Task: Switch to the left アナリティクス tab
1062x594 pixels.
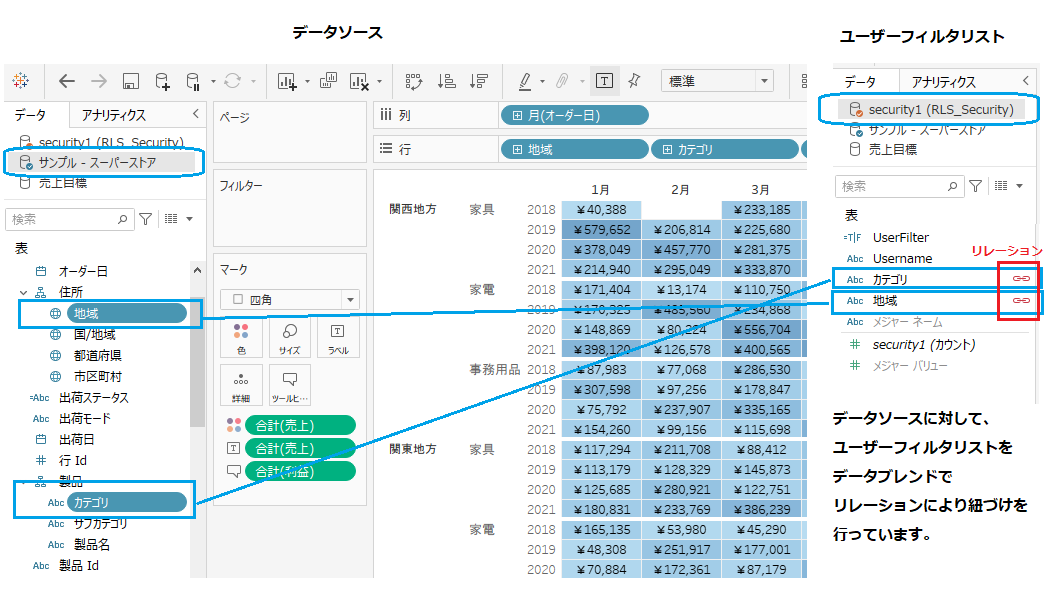Action: tap(114, 115)
